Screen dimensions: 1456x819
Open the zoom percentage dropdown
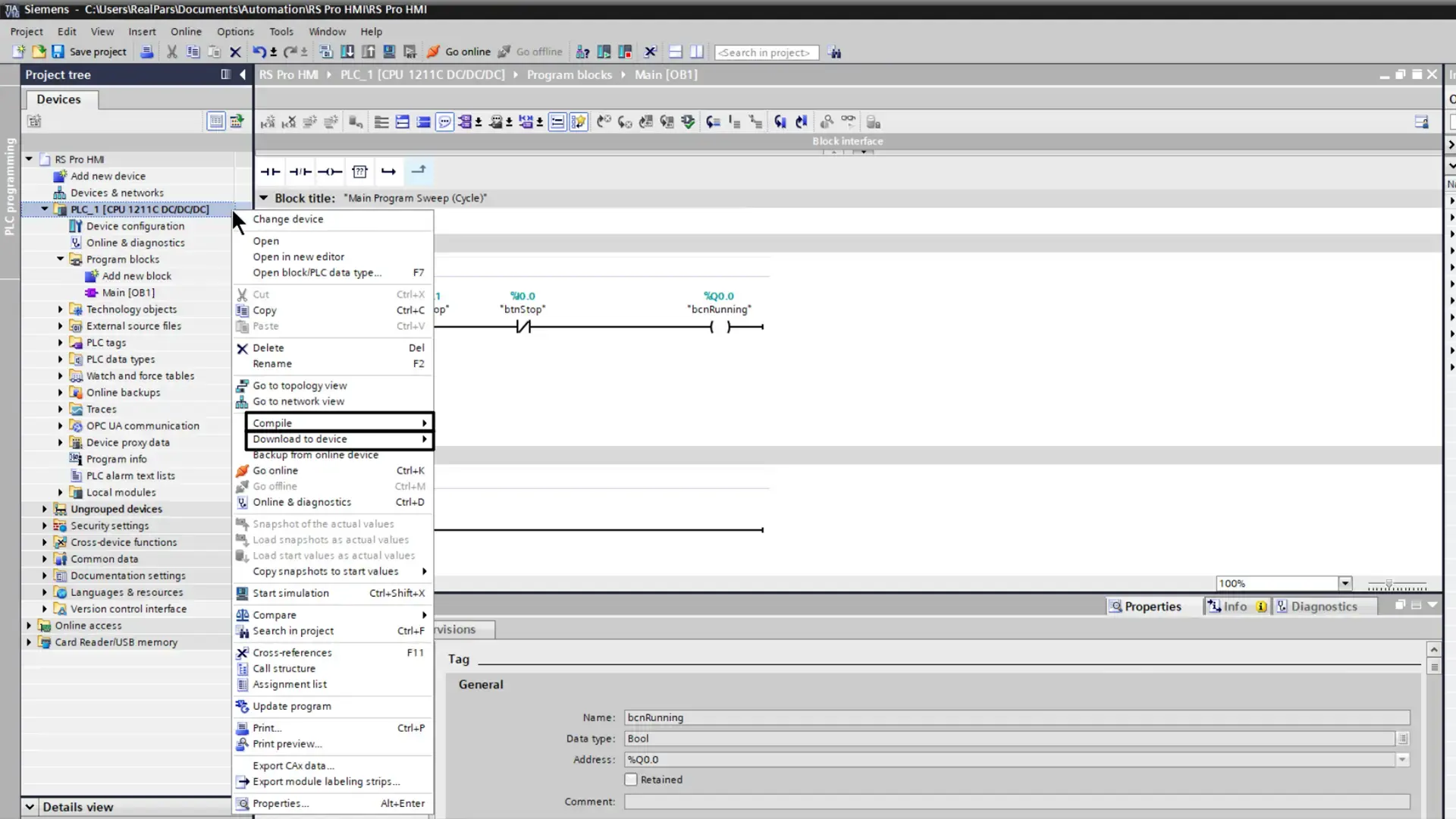(x=1345, y=583)
